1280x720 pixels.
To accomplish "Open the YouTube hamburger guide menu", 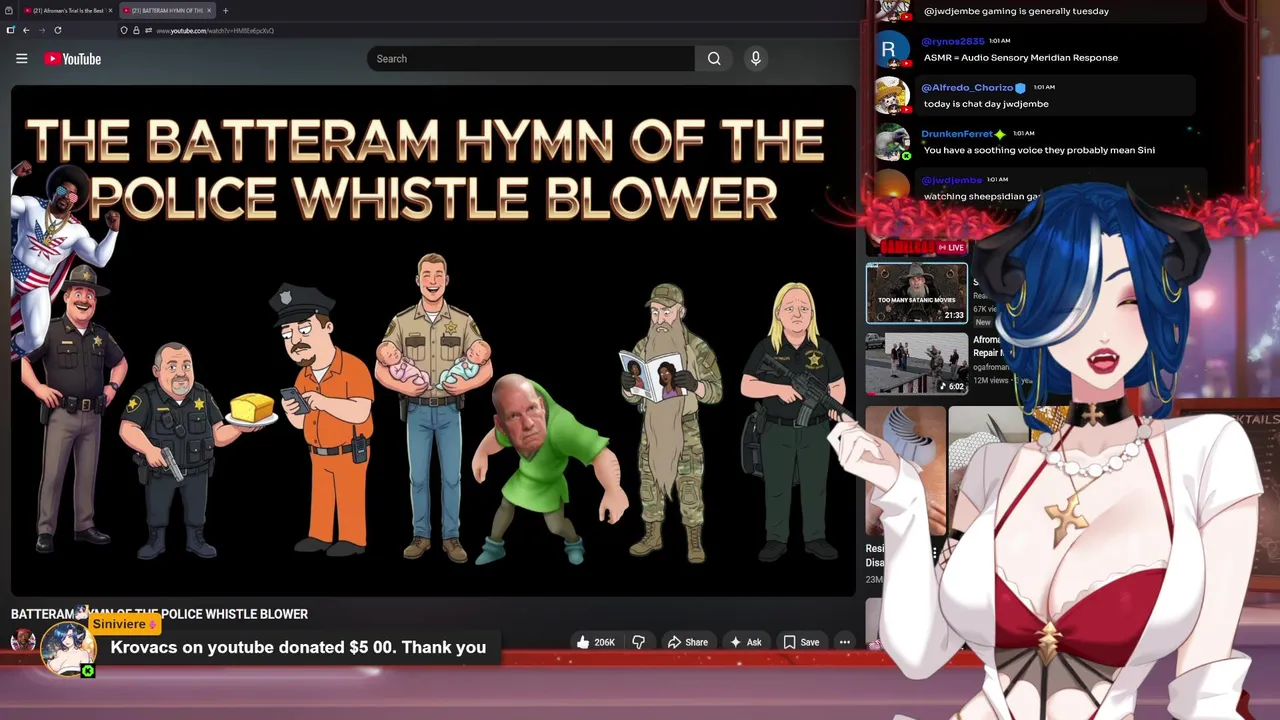I will click(x=21, y=59).
